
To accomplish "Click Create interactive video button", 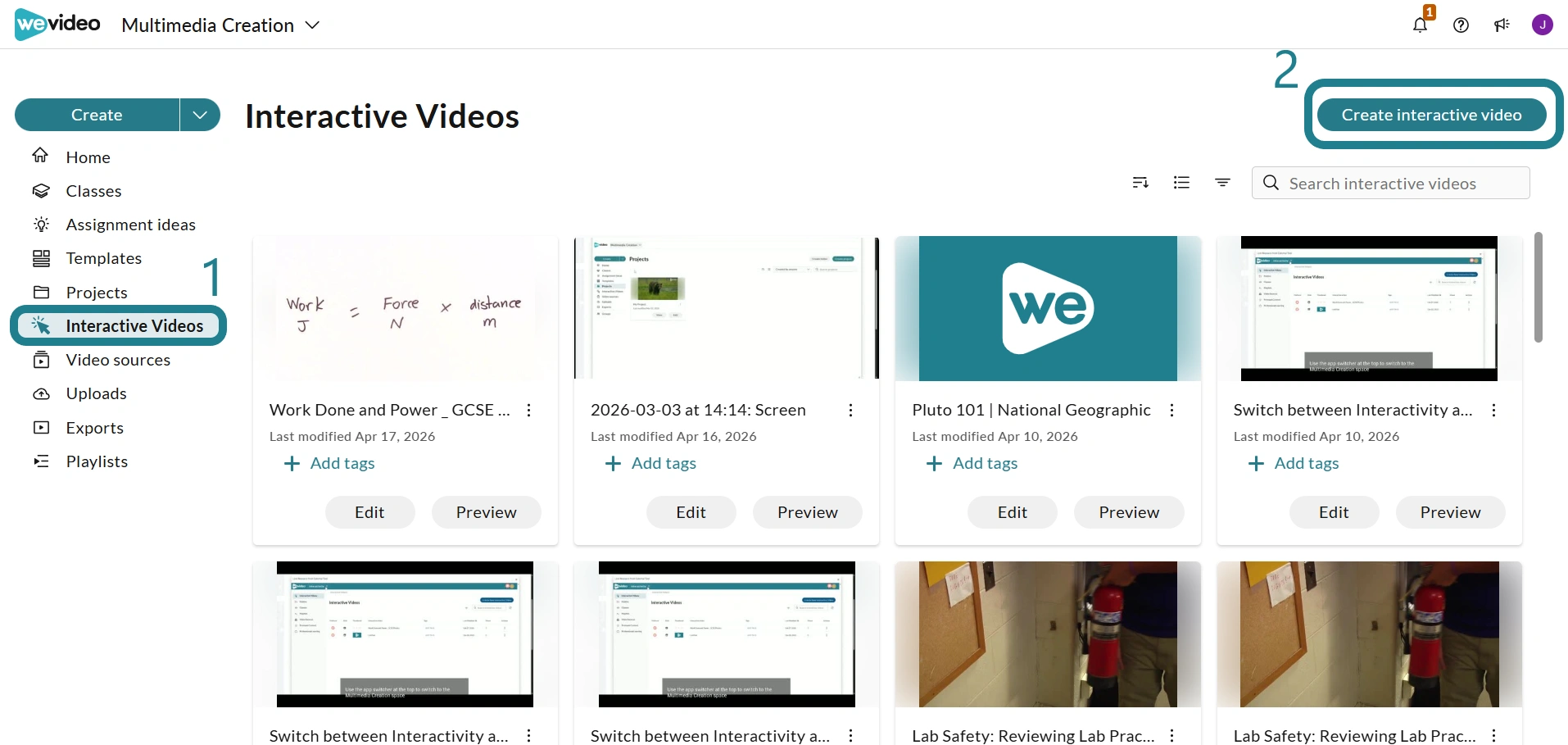I will pyautogui.click(x=1431, y=115).
